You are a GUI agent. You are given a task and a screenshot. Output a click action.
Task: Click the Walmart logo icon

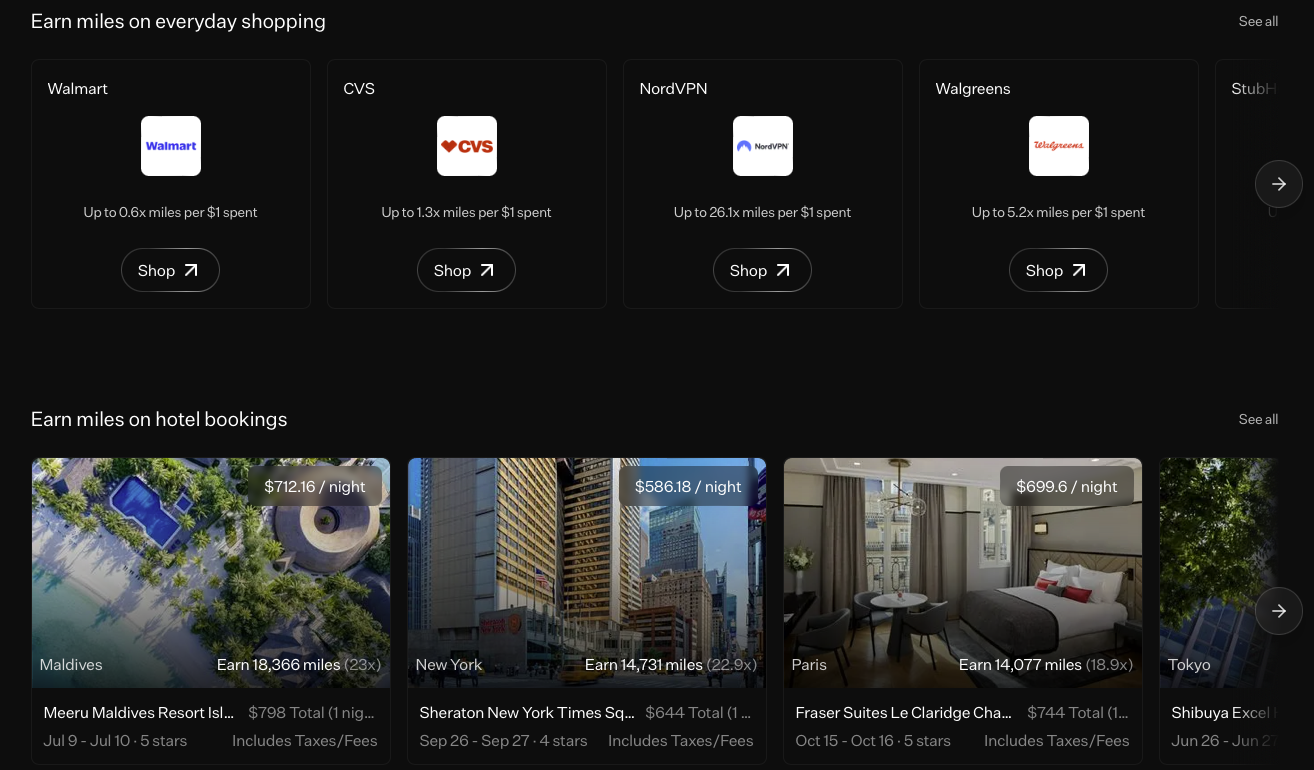click(171, 146)
